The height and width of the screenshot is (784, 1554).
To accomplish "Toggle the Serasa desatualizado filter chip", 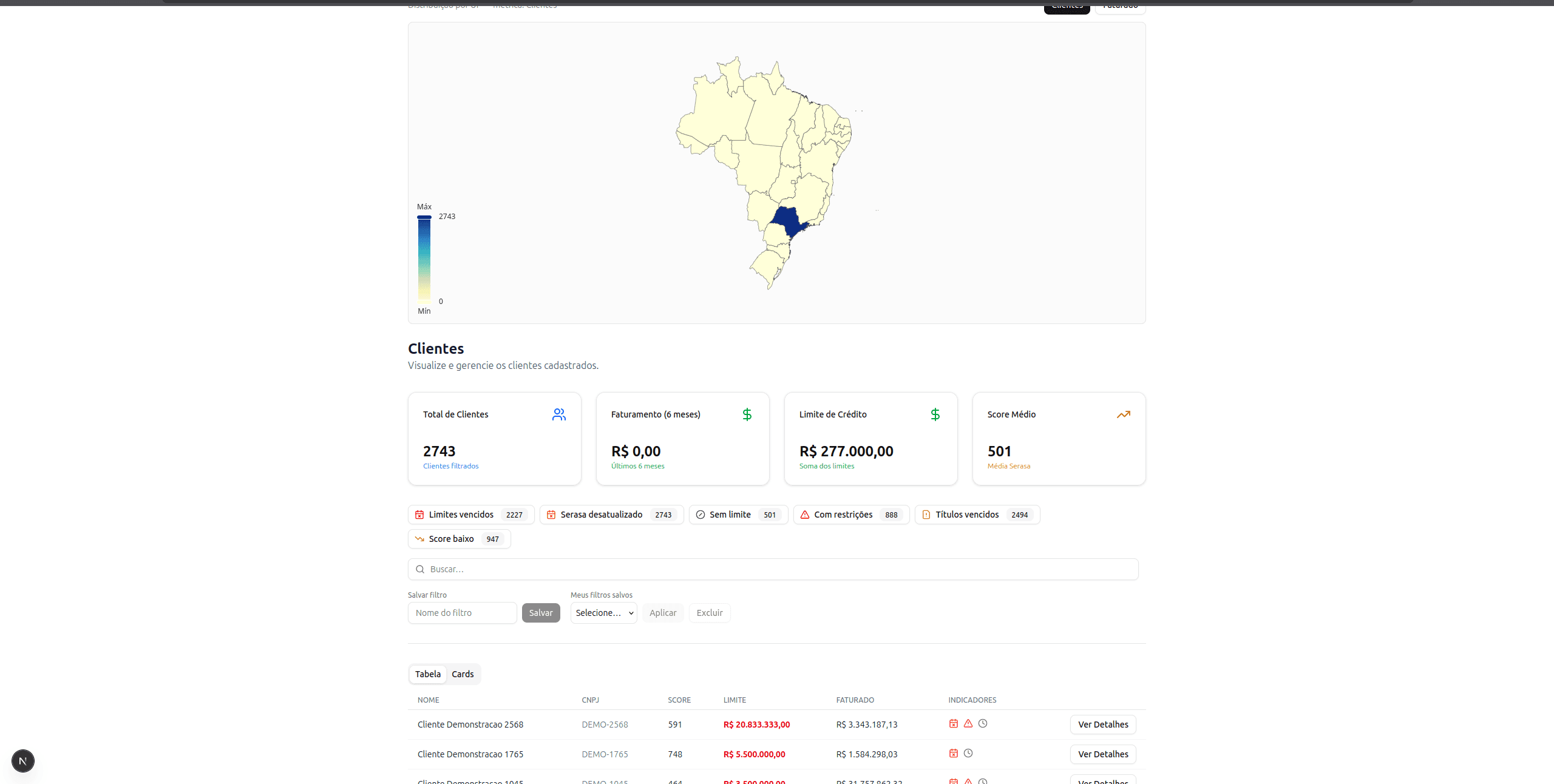I will pos(611,515).
